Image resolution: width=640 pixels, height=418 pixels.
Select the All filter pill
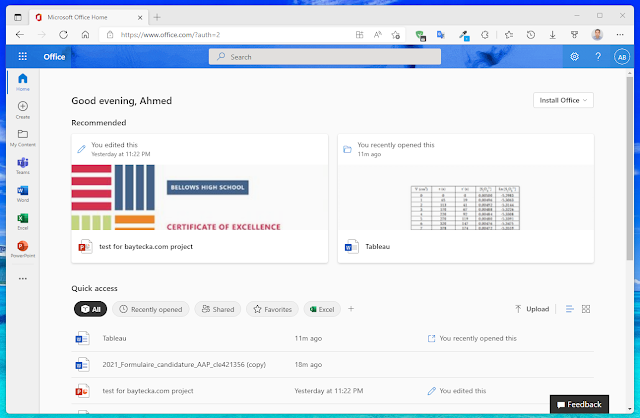pyautogui.click(x=91, y=309)
